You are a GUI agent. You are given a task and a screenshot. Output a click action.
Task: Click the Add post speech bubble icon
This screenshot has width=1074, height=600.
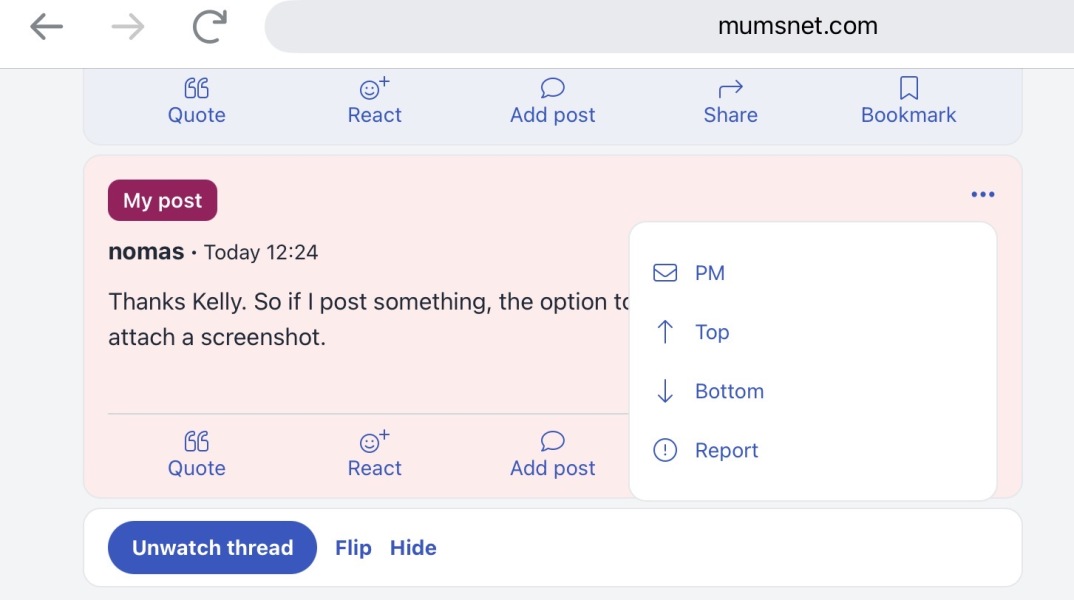552,87
